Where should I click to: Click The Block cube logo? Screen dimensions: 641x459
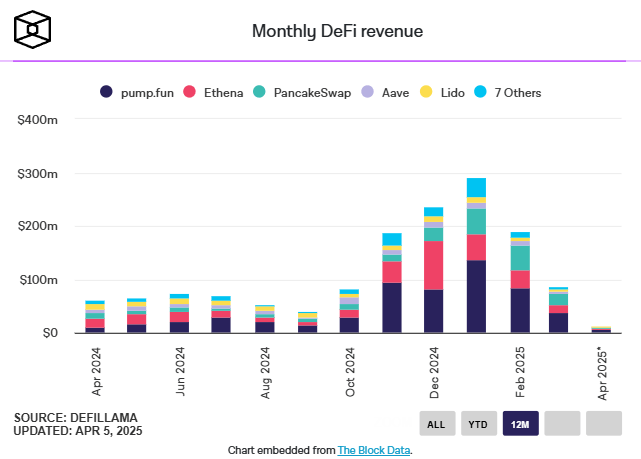[x=32, y=29]
